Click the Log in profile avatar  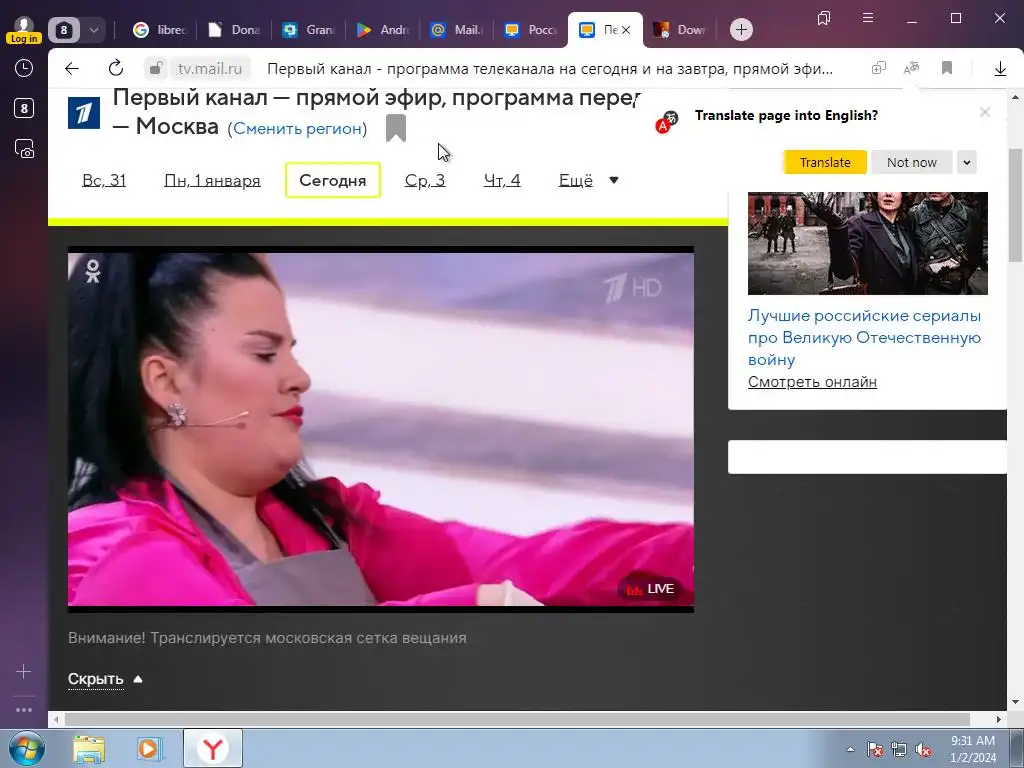click(24, 29)
